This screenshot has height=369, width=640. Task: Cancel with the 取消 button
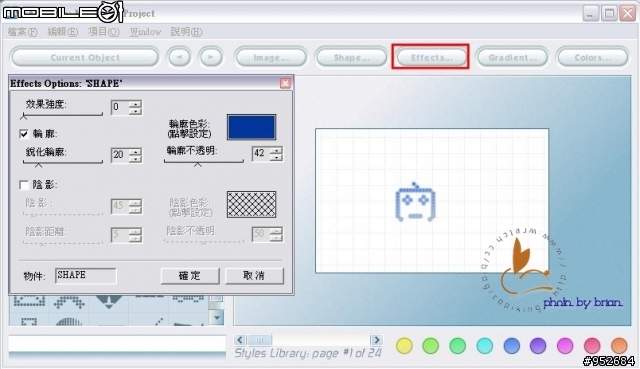[254, 276]
